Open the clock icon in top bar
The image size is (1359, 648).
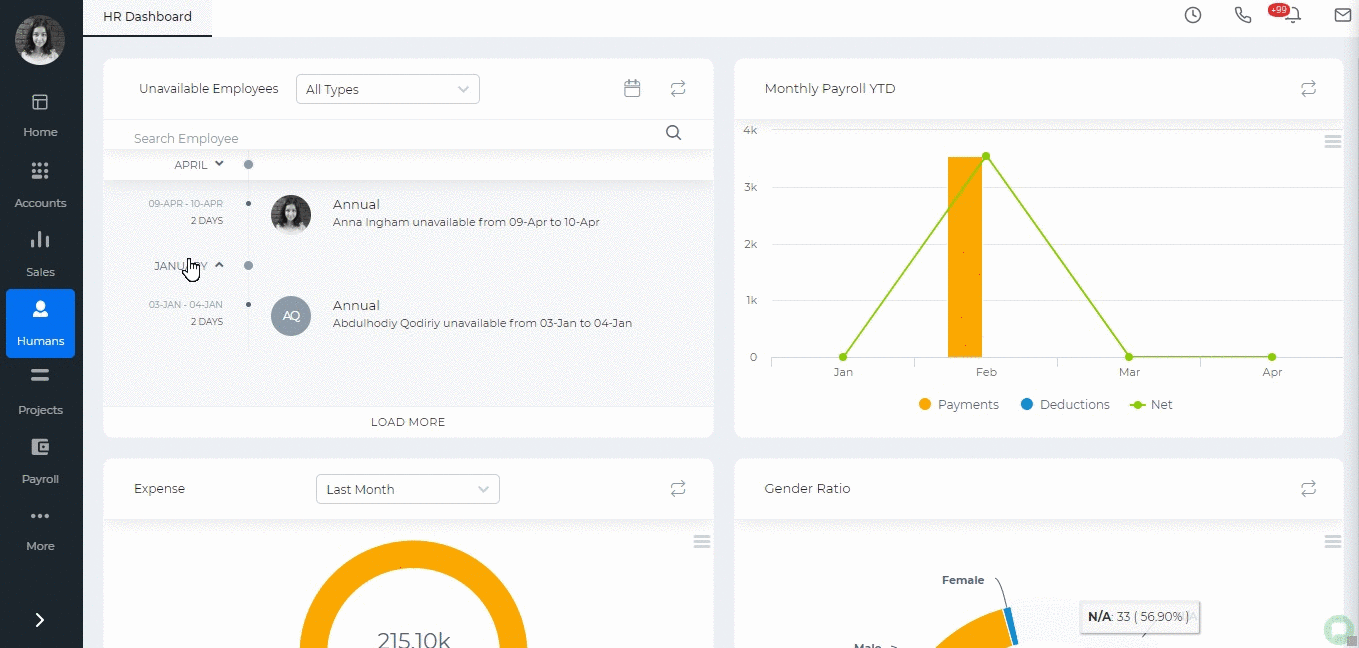coord(1193,15)
